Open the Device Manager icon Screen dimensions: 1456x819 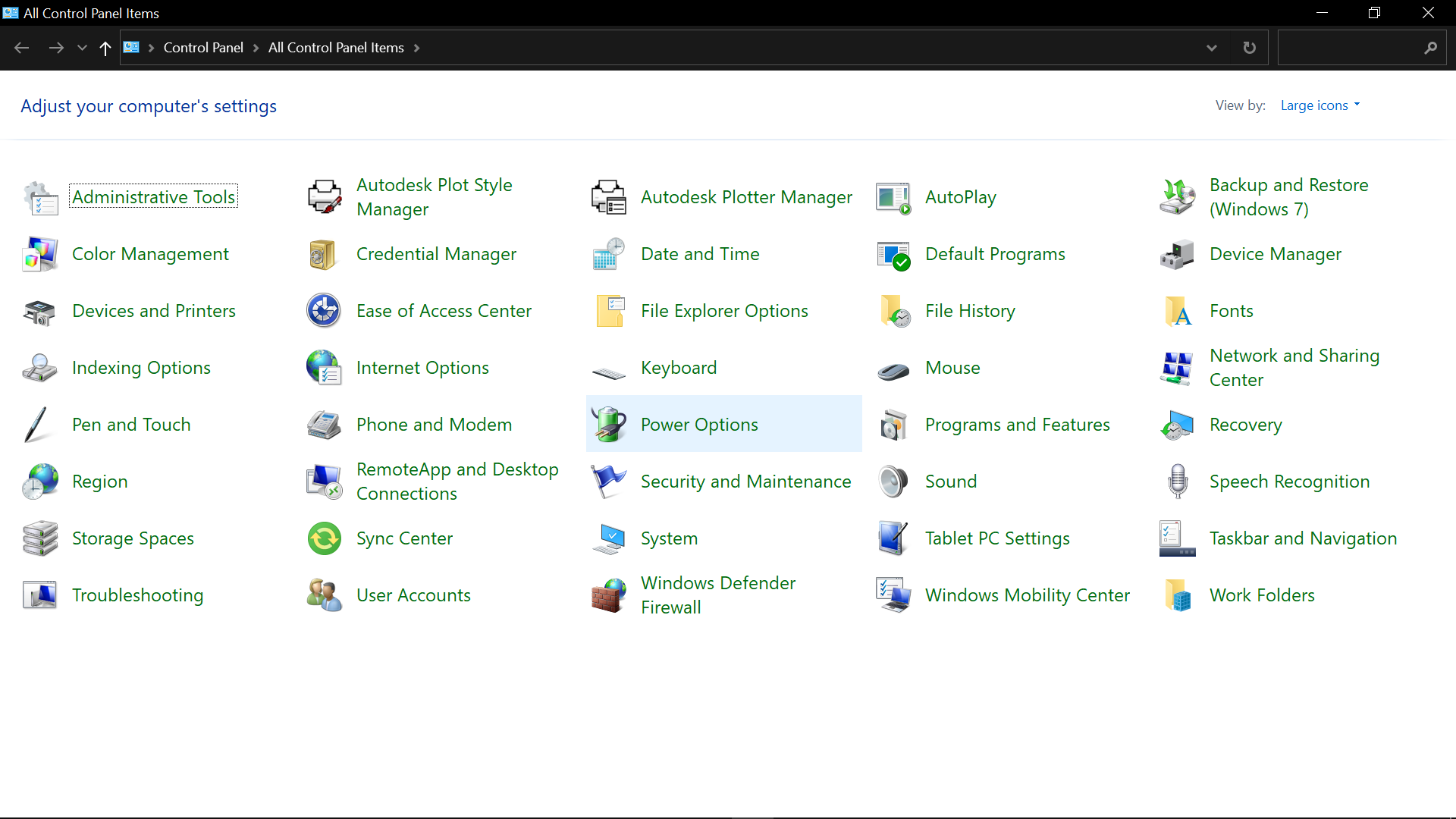tap(1178, 254)
